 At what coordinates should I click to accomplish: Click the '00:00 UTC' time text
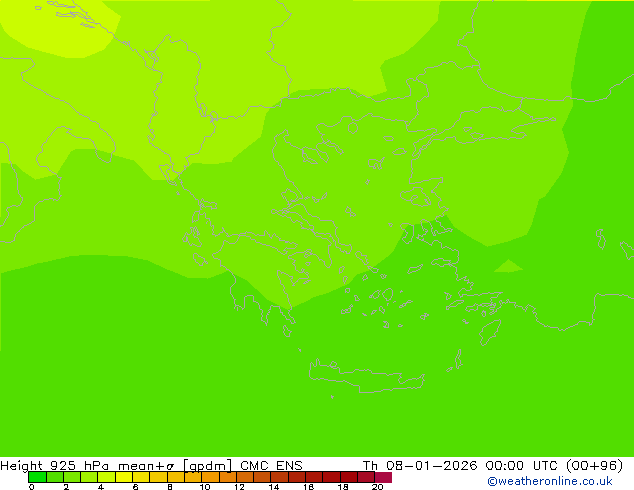[x=521, y=466]
